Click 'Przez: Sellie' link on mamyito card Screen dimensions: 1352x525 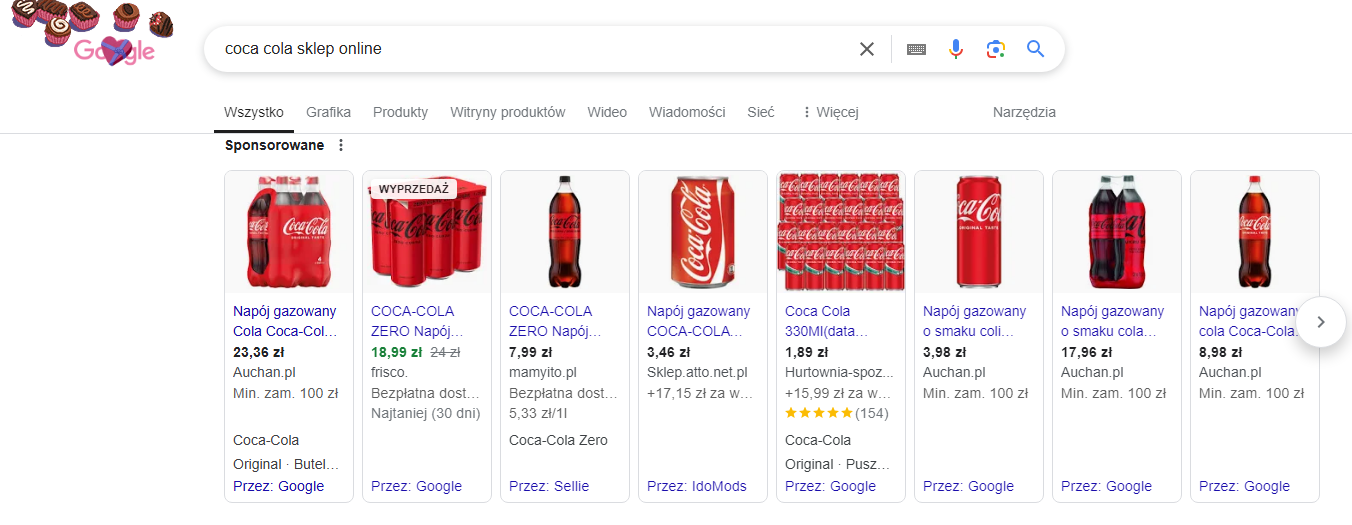click(549, 486)
